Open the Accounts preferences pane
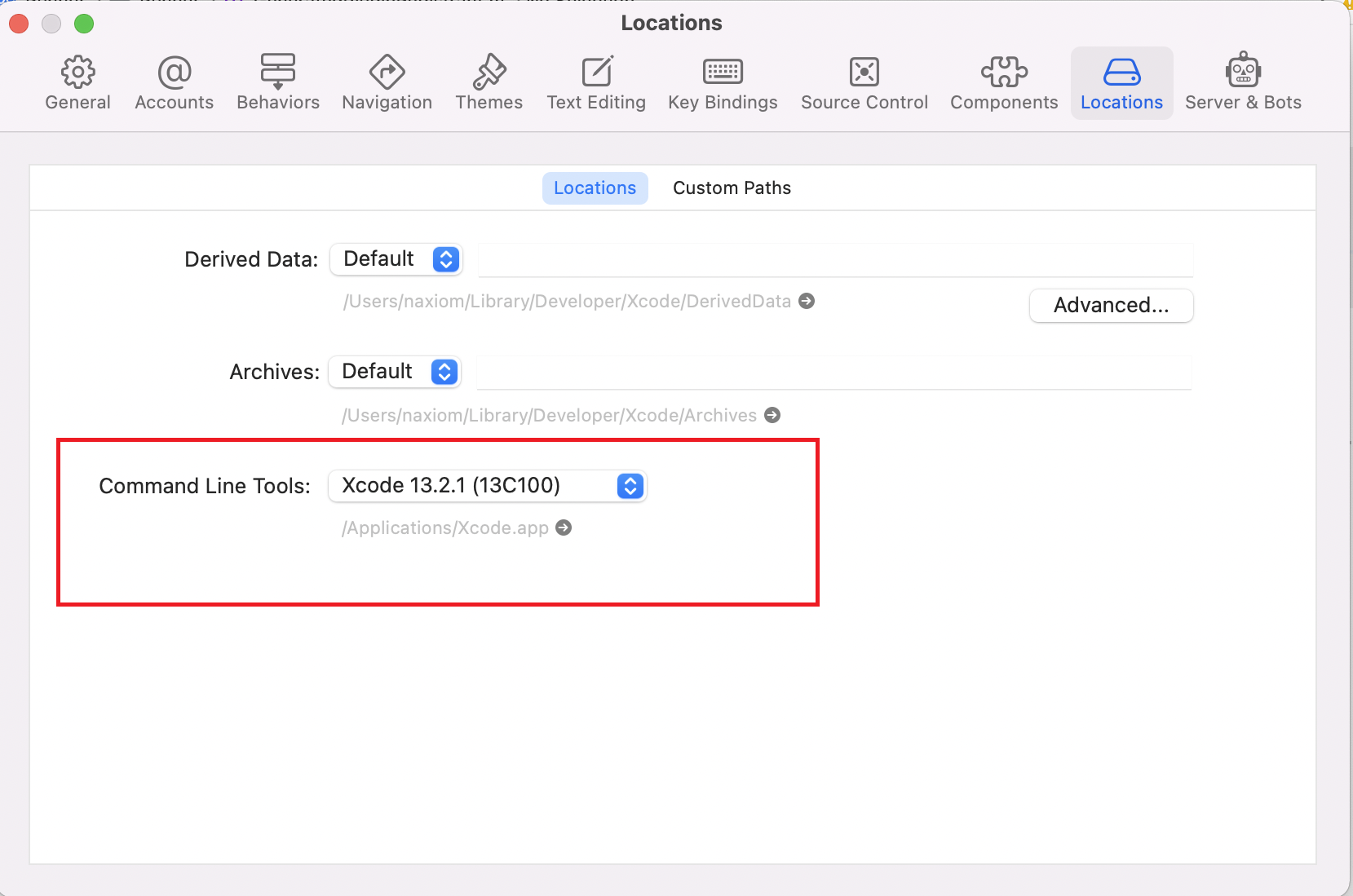Viewport: 1353px width, 896px height. [x=174, y=83]
